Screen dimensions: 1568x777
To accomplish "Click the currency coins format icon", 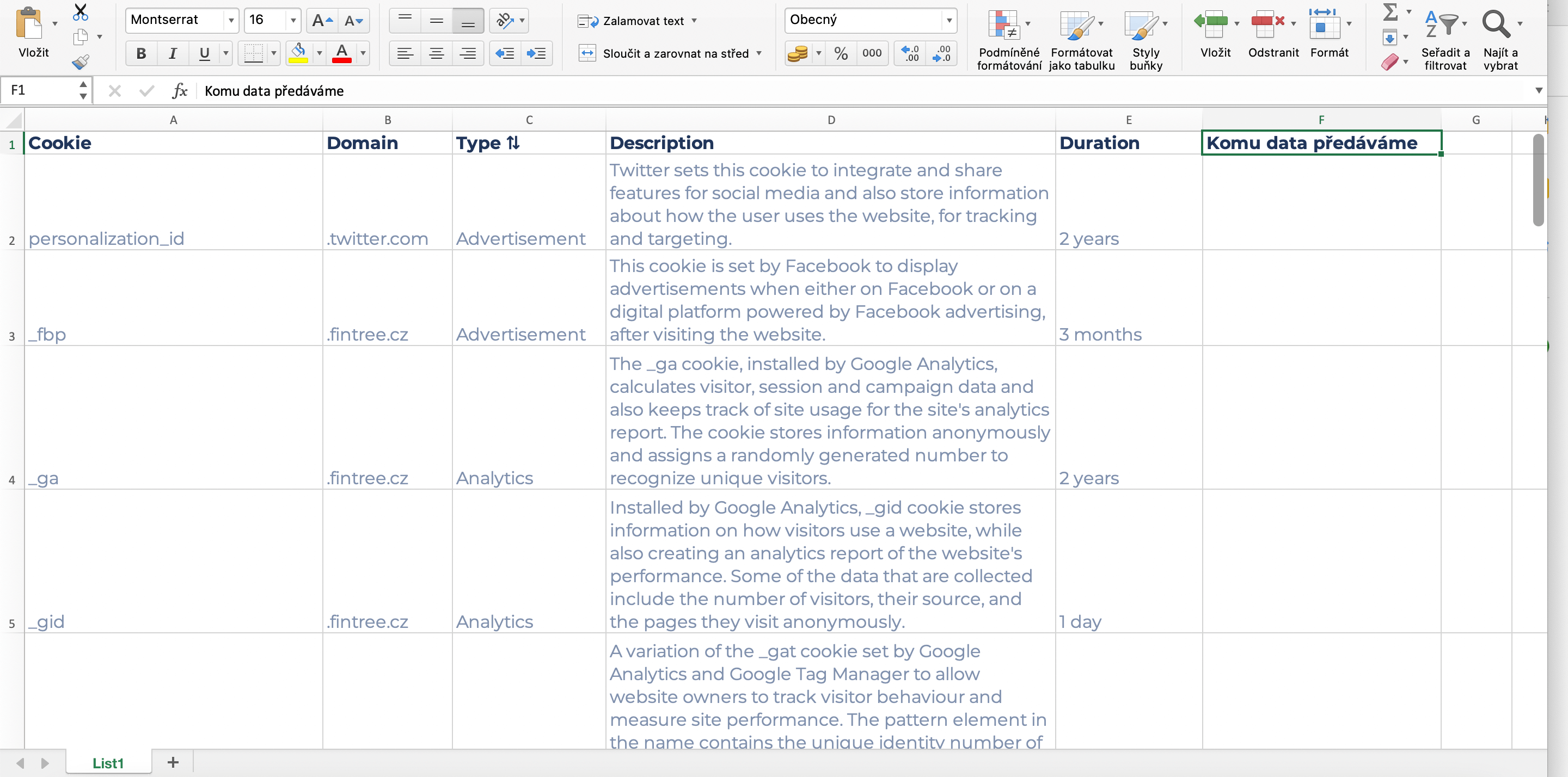I will tap(798, 53).
